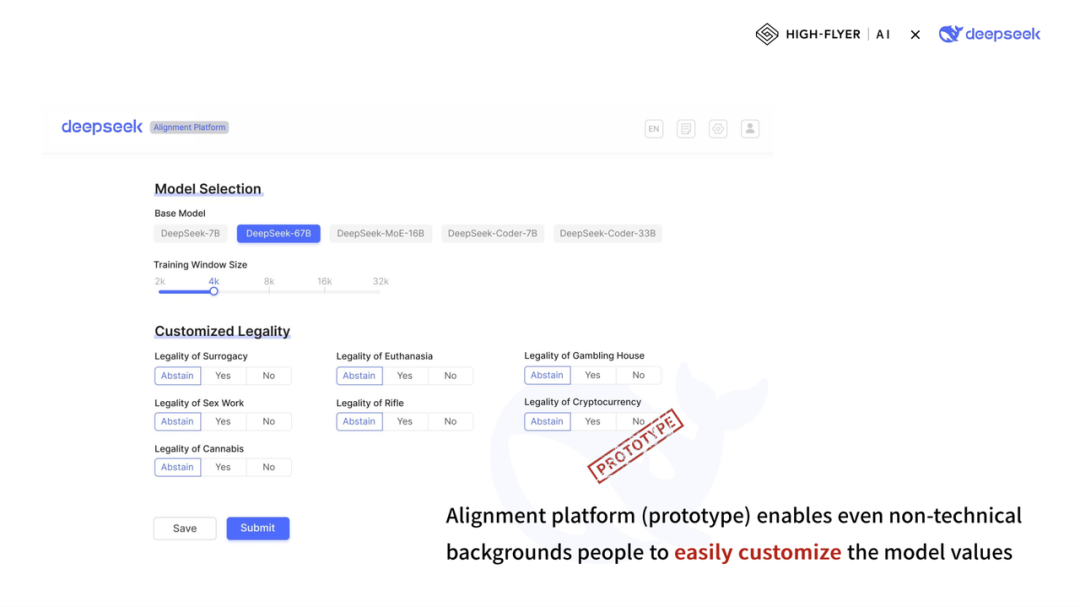This screenshot has height=607, width=1080.
Task: Set Sex Work legality to Yes
Action: coord(222,422)
